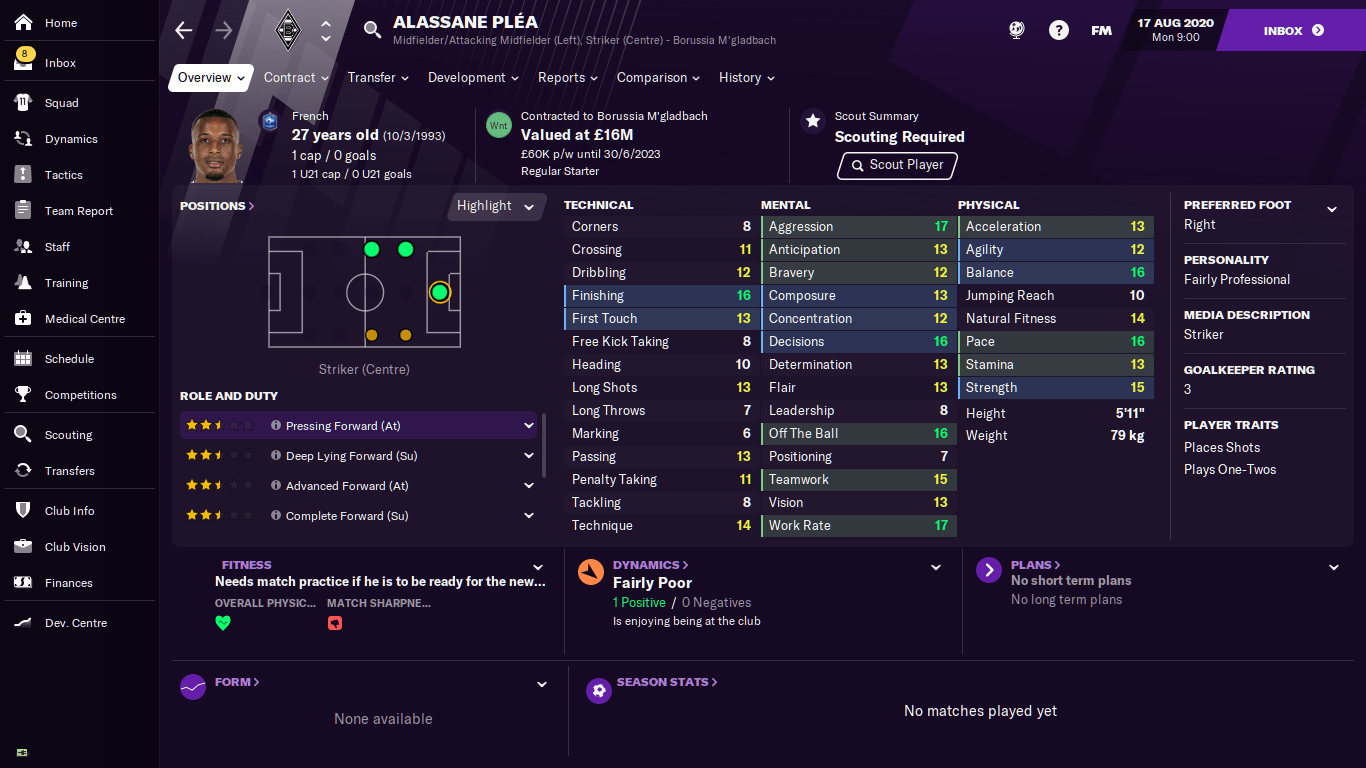Select the Advanced Forward (At) role
1366x768 pixels.
click(x=347, y=486)
